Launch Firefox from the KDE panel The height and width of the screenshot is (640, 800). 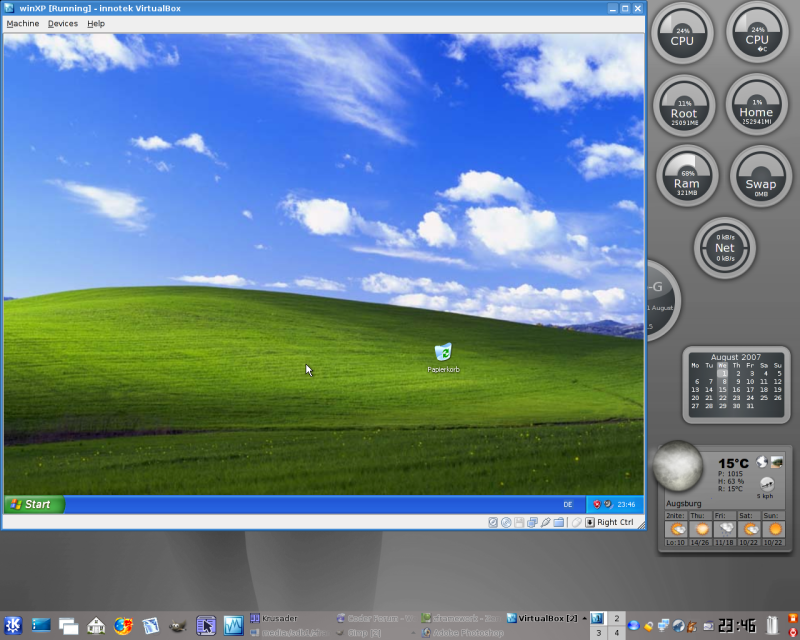tap(123, 626)
